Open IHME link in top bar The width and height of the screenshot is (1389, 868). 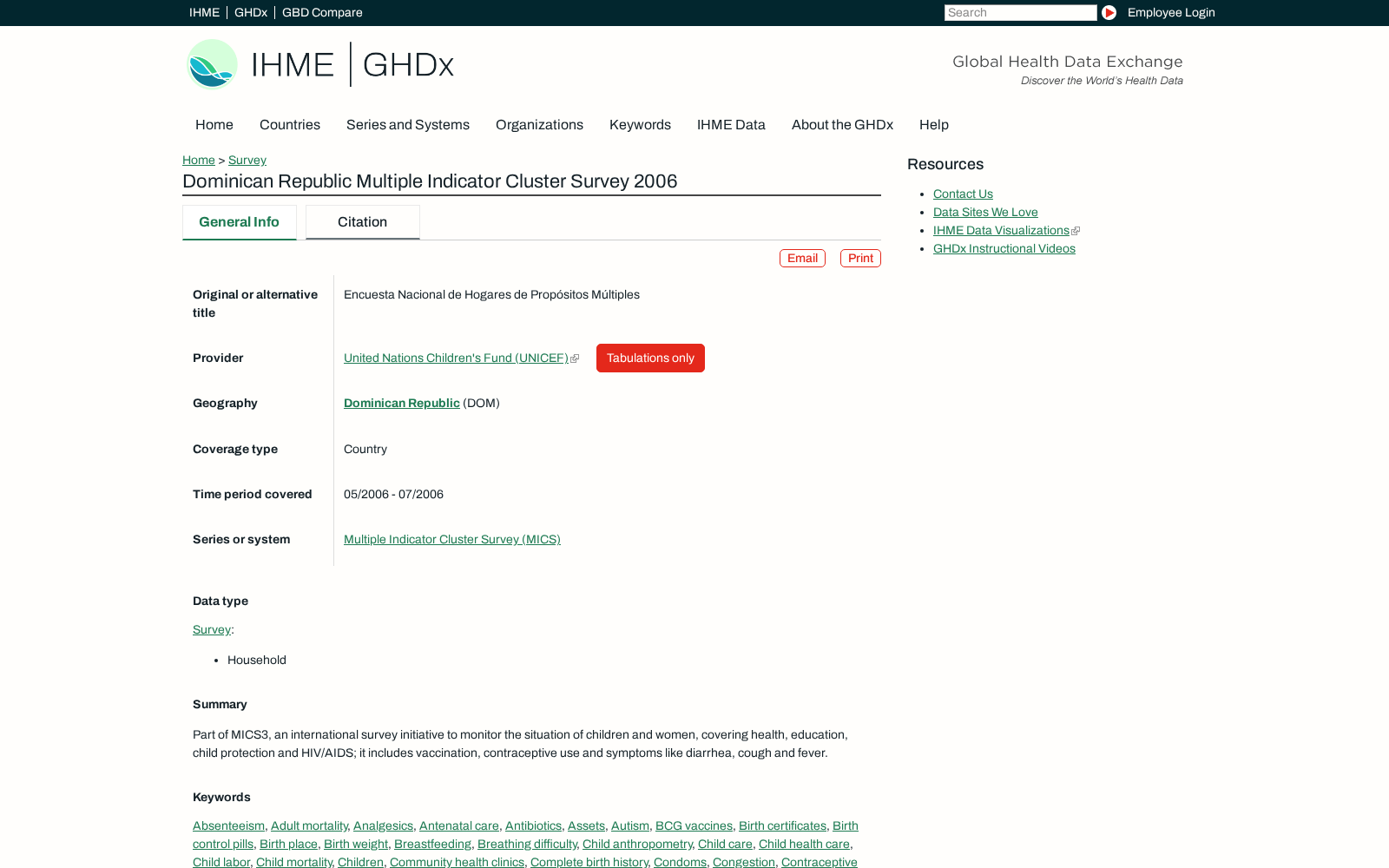[204, 12]
